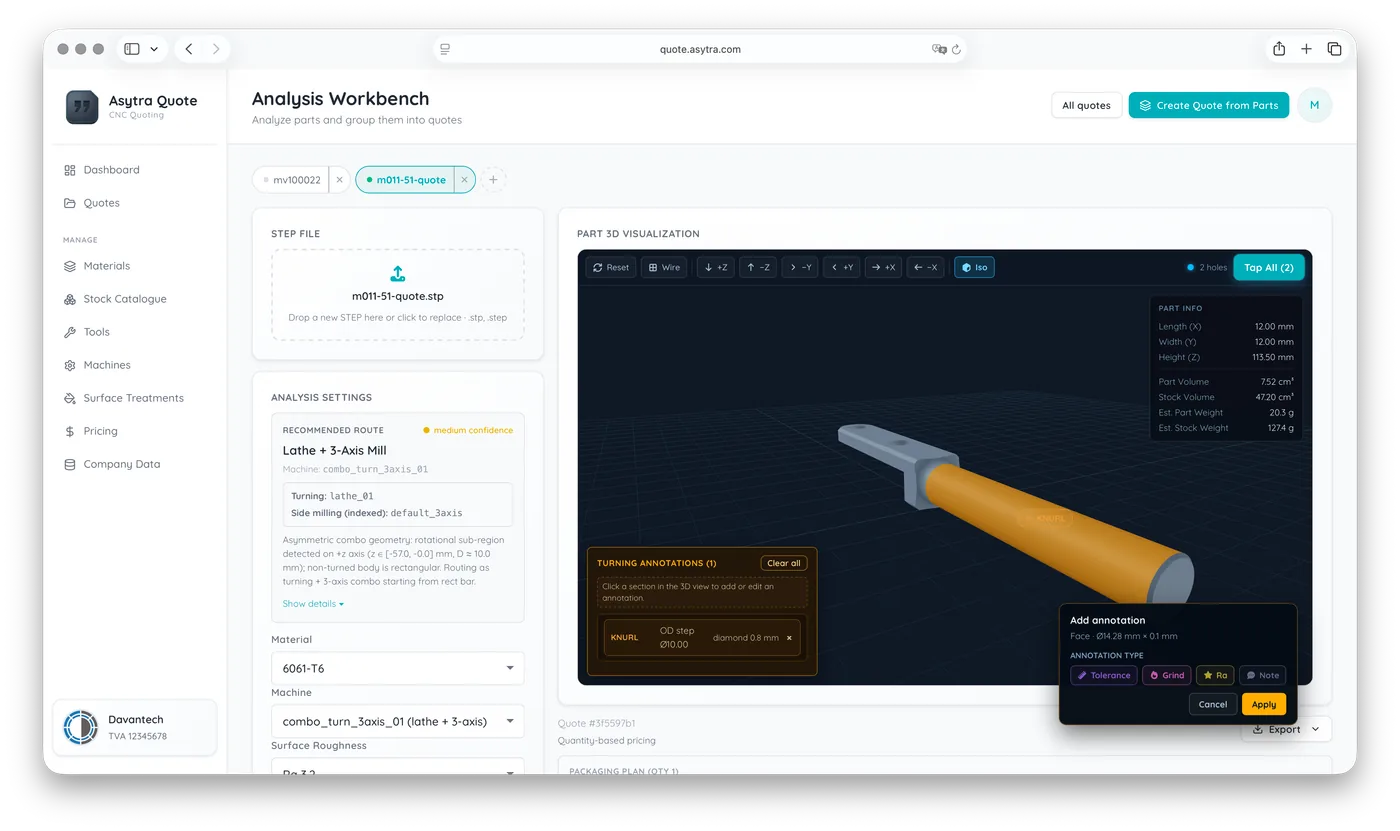Open Dashboard from the sidebar
The height and width of the screenshot is (831, 1400).
tap(111, 170)
